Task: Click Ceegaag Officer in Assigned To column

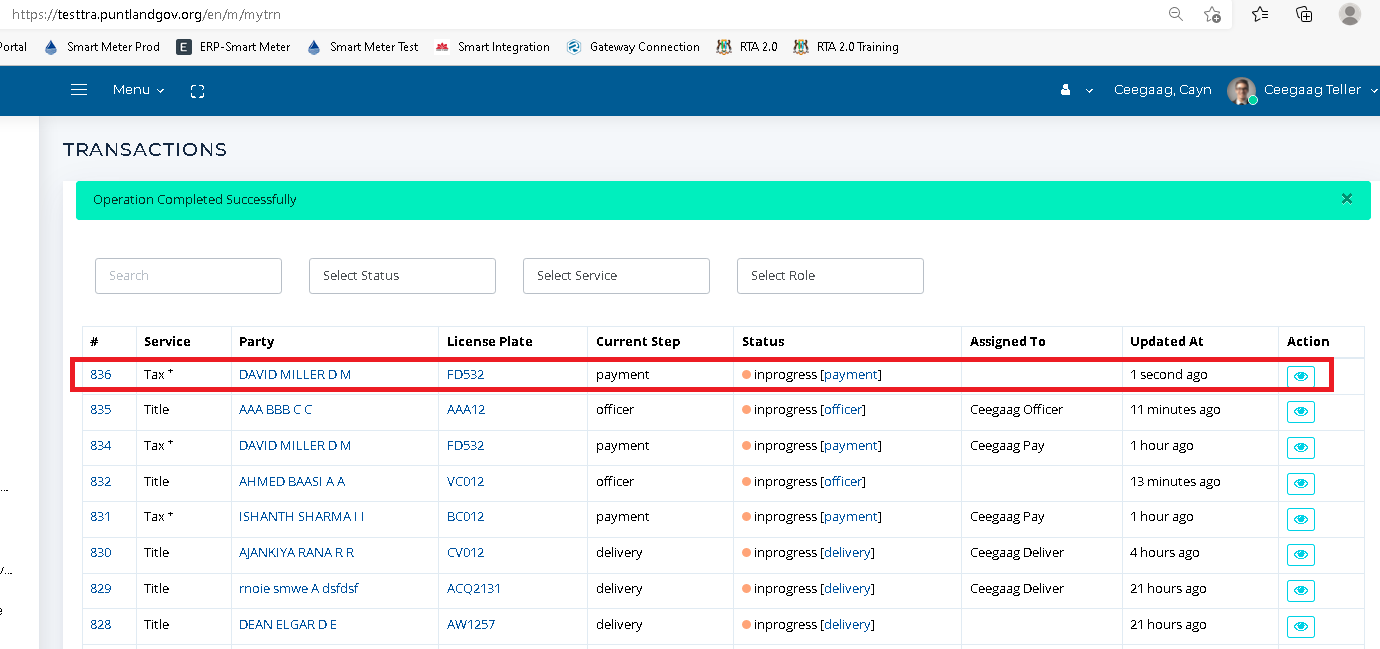Action: tap(1017, 409)
